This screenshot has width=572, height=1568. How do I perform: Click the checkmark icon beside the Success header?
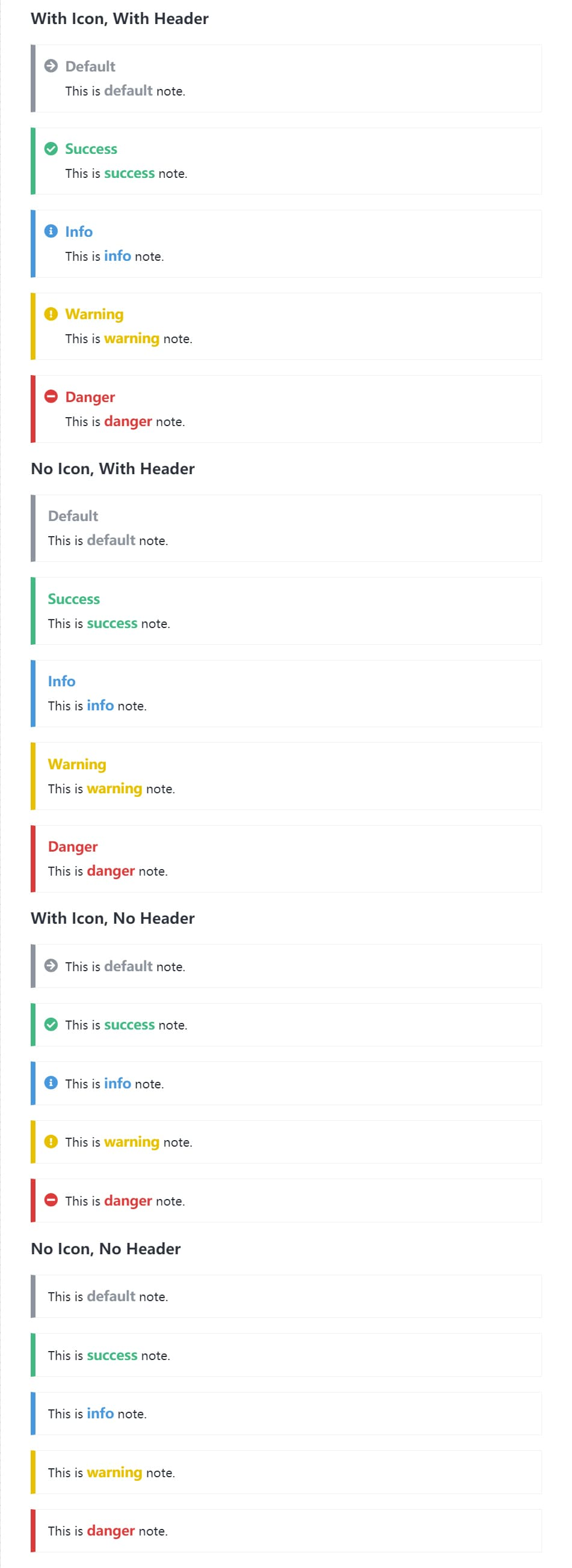point(51,148)
